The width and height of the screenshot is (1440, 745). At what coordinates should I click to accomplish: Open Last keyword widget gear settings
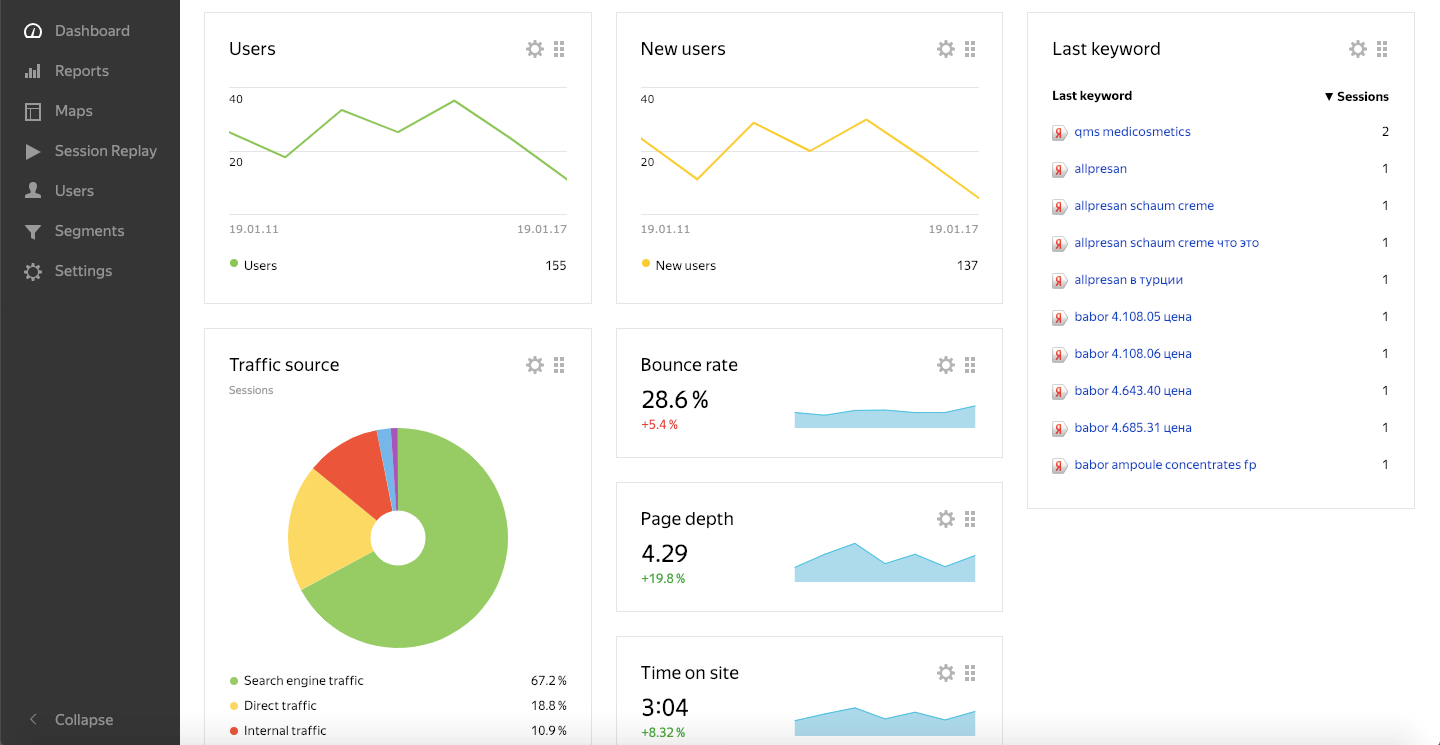(1358, 49)
